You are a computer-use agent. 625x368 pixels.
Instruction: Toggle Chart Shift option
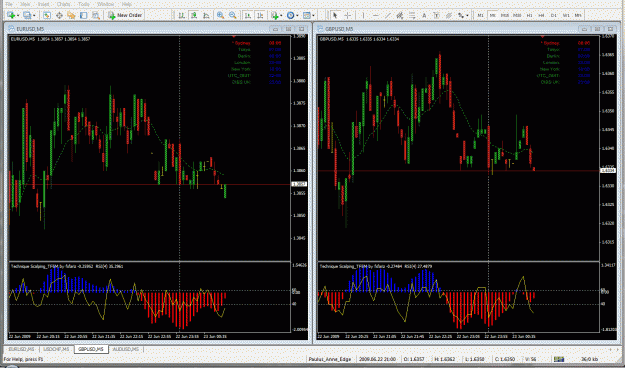point(260,15)
